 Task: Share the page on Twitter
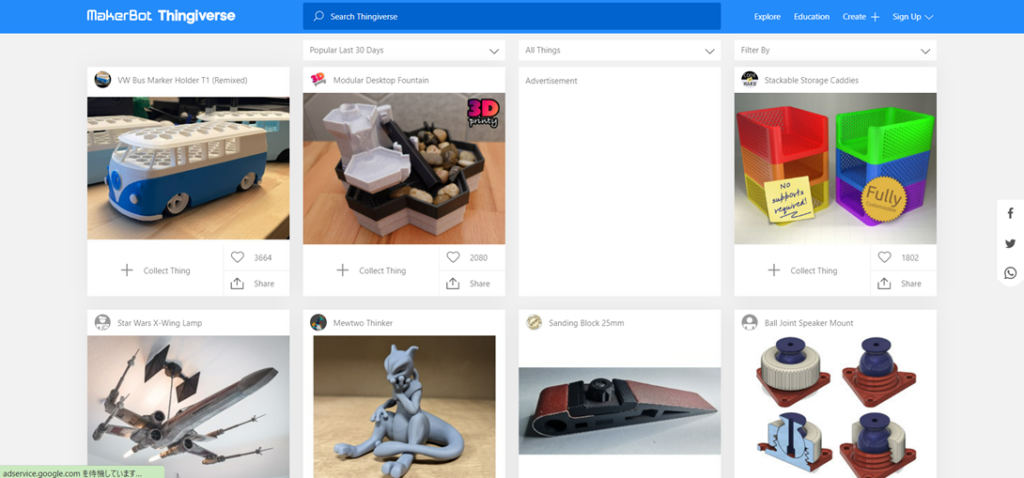(x=1010, y=244)
